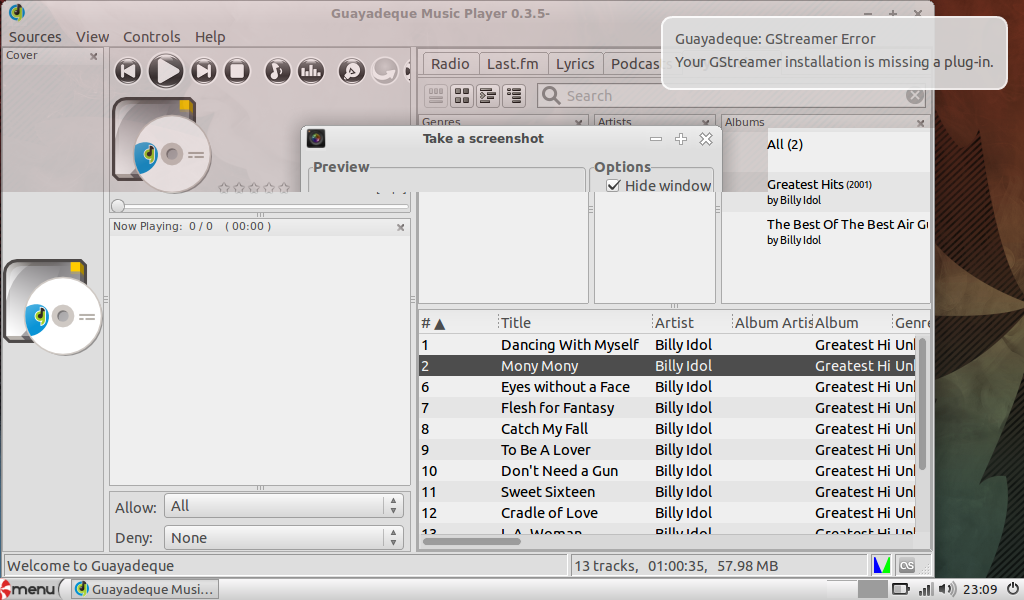Sort tracks by the # column
This screenshot has width=1024, height=600.
(x=457, y=323)
